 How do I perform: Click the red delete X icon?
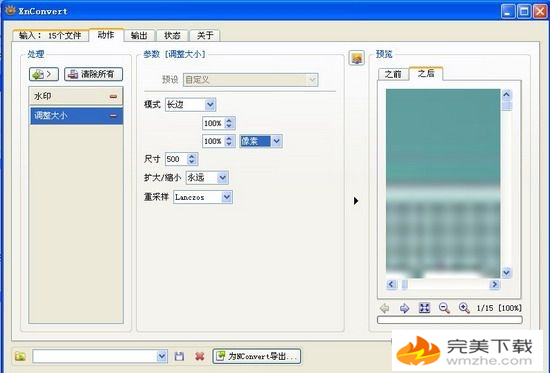(x=200, y=357)
